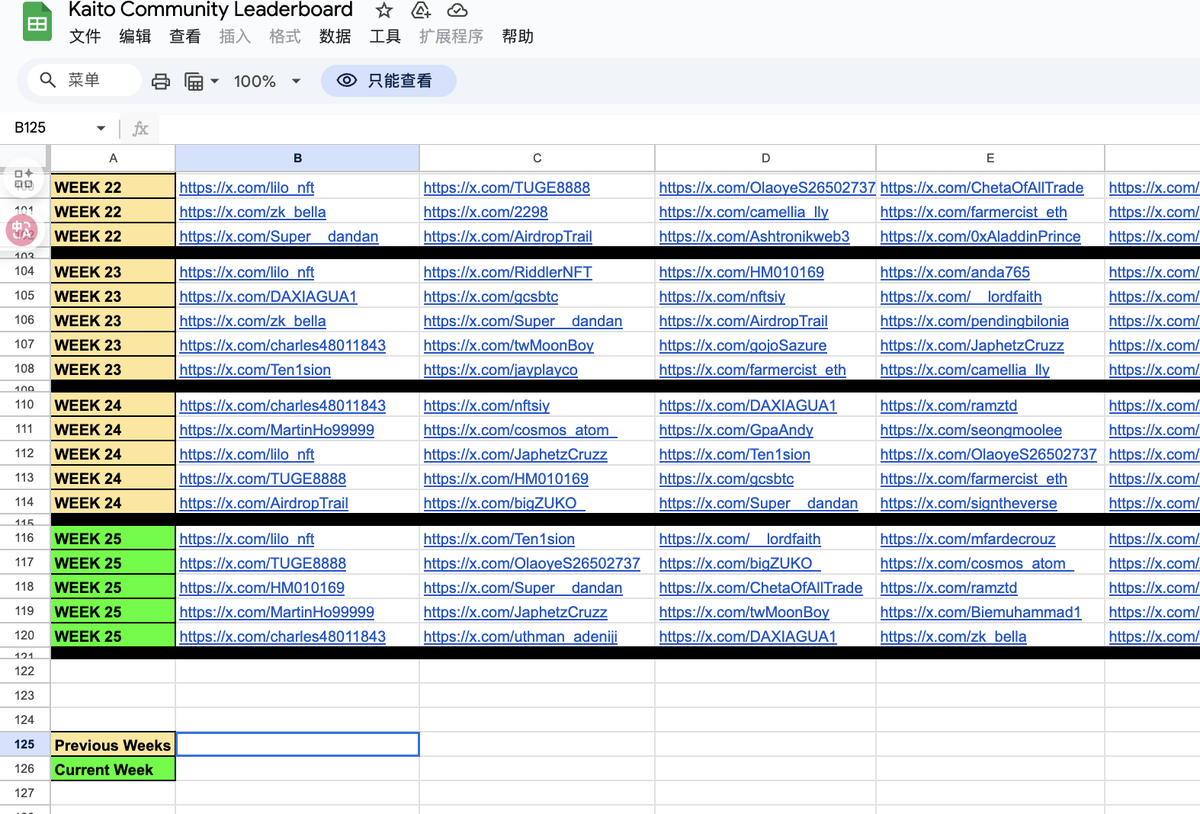Select the green Current Week legend cell

[113, 769]
